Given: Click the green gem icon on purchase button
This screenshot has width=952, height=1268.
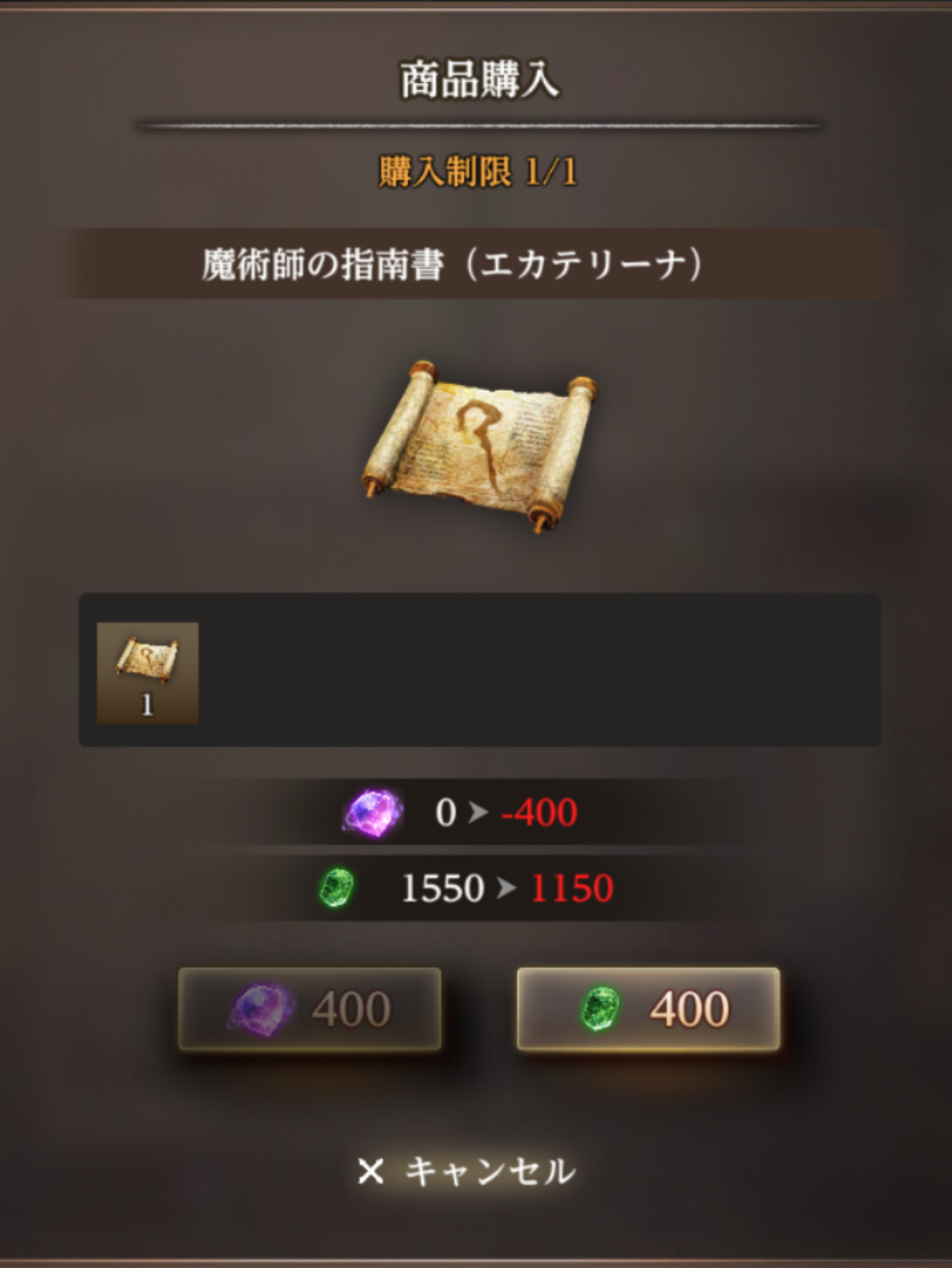Looking at the screenshot, I should click(x=600, y=1010).
